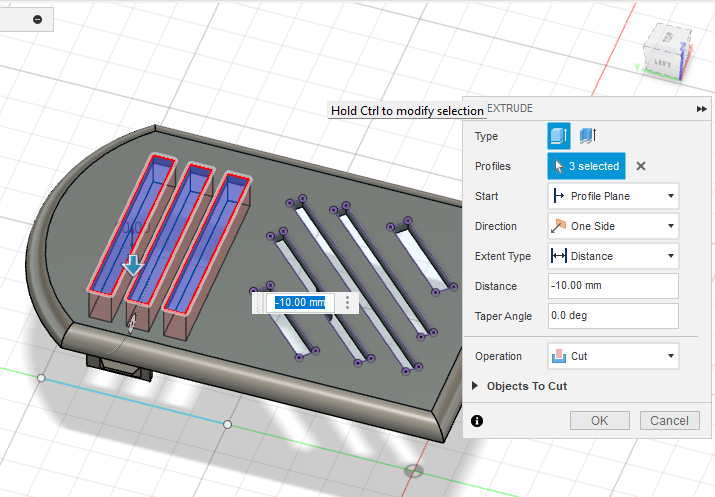Click the info icon in Extrude dialog
Image resolution: width=715 pixels, height=497 pixels.
pyautogui.click(x=477, y=421)
